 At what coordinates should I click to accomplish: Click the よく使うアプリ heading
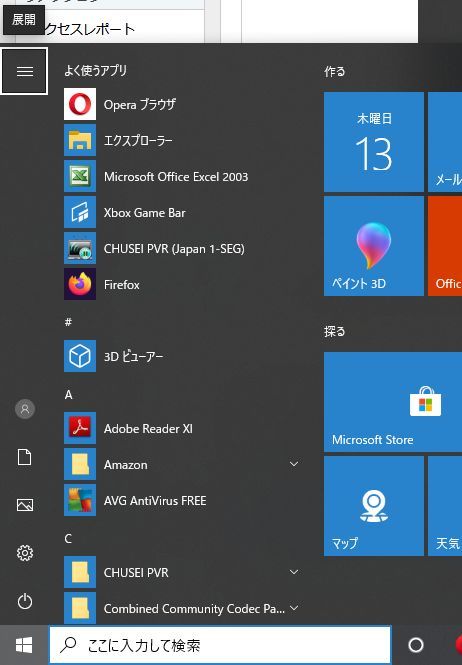point(95,70)
